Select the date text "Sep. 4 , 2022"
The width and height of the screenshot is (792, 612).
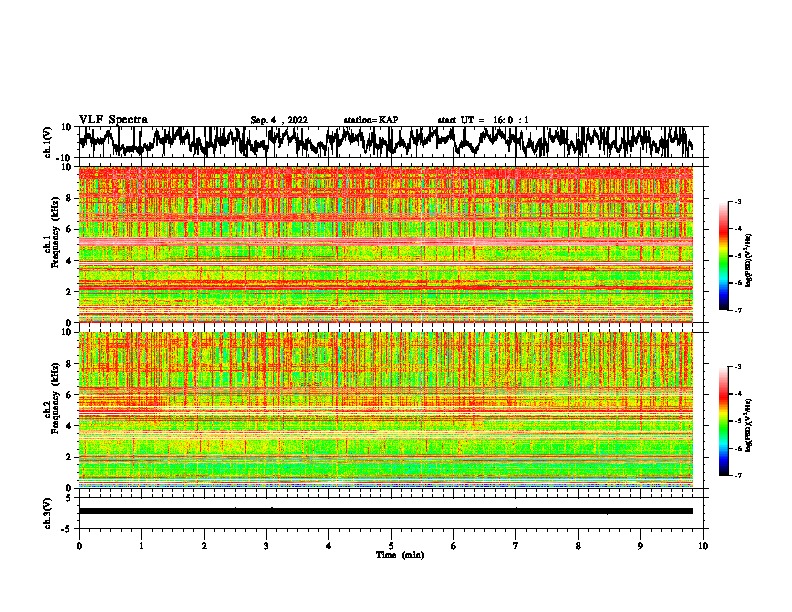[279, 120]
